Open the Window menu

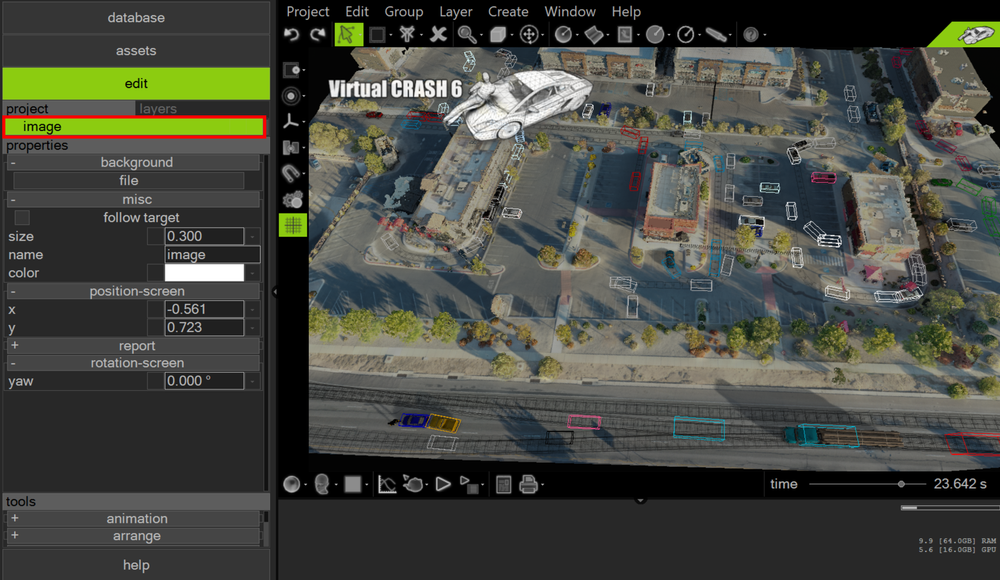570,11
